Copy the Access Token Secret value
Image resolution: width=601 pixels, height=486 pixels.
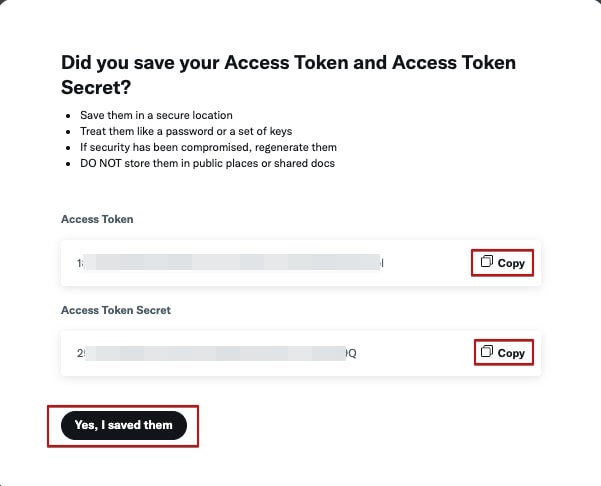[504, 353]
